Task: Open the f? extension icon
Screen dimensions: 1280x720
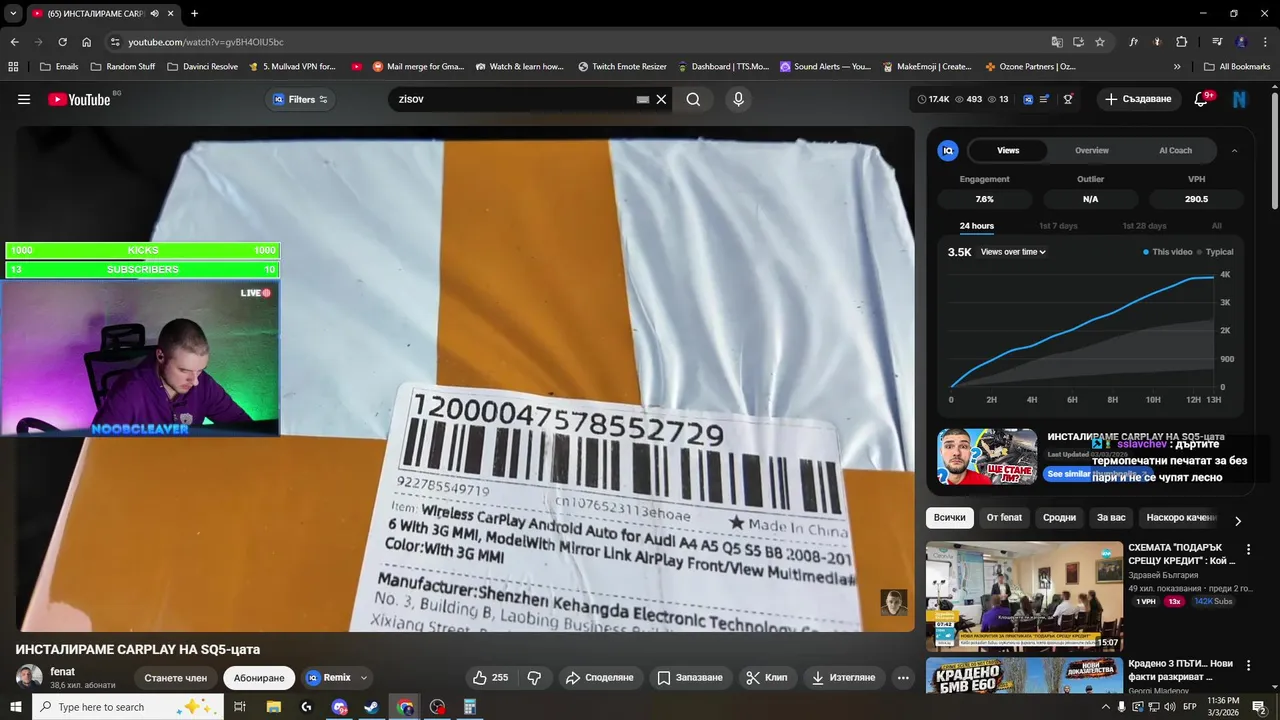Action: click(1134, 42)
